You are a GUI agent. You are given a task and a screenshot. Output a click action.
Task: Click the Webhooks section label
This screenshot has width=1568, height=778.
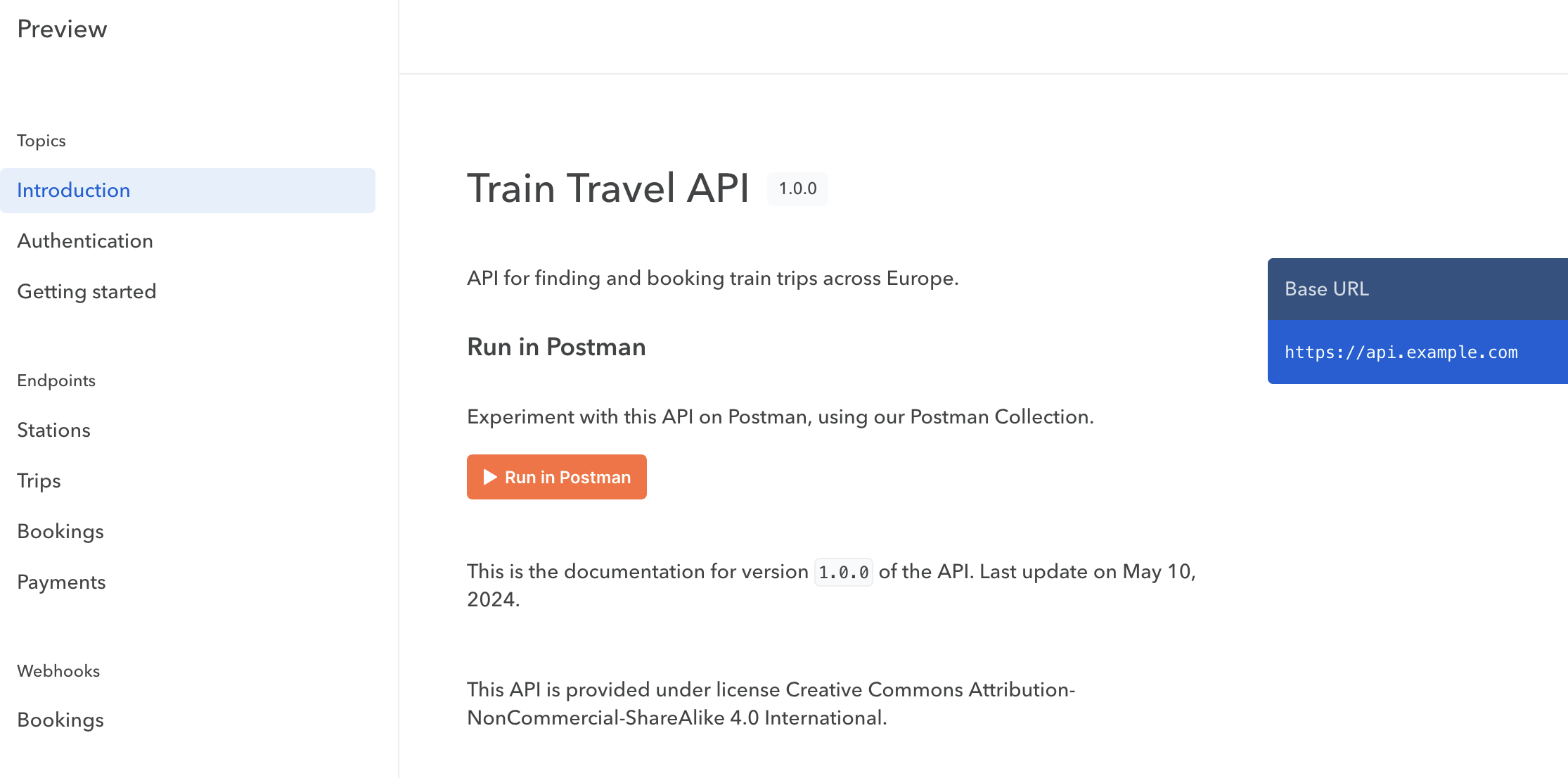(x=58, y=670)
